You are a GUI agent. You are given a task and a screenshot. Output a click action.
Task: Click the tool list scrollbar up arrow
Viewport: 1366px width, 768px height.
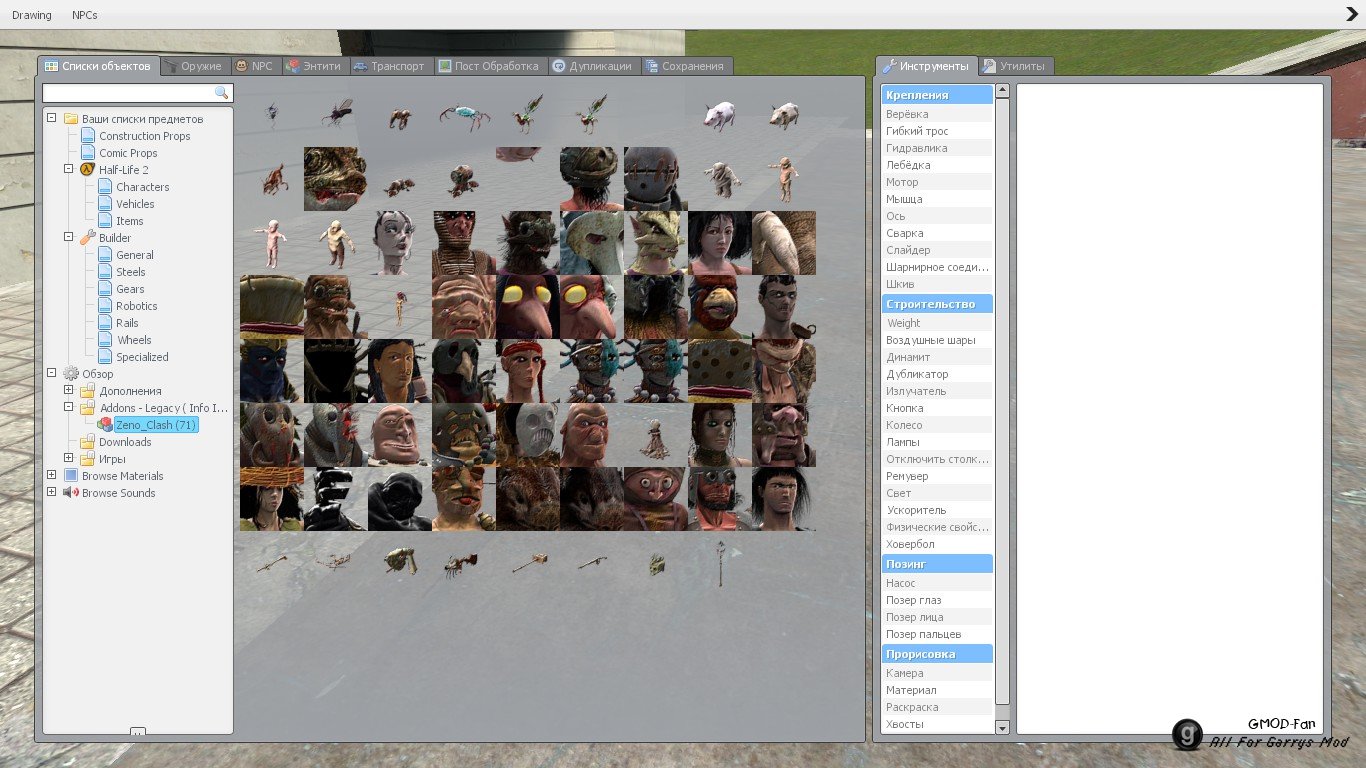[1003, 91]
